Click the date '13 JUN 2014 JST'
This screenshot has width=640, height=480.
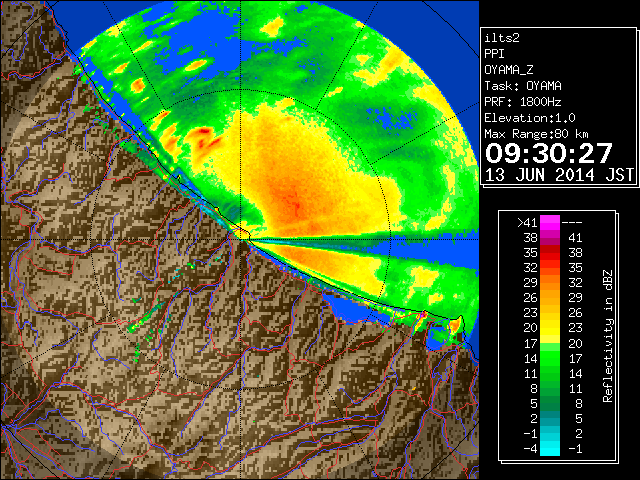pos(559,175)
